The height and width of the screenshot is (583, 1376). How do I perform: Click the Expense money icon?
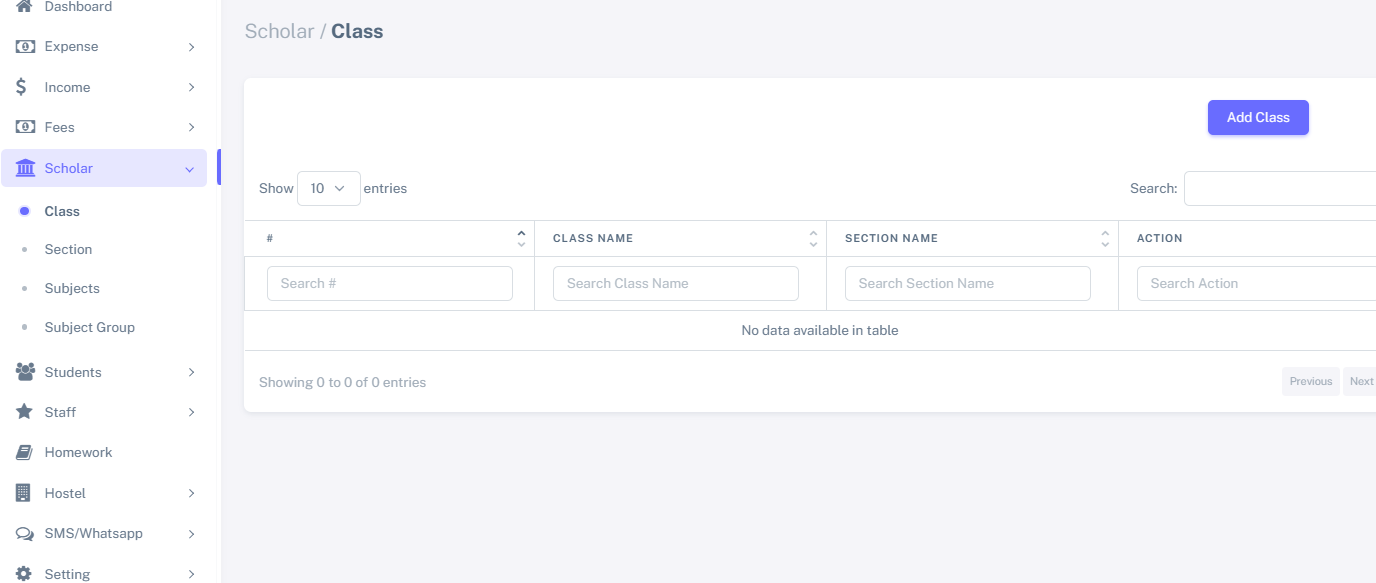pyautogui.click(x=25, y=47)
